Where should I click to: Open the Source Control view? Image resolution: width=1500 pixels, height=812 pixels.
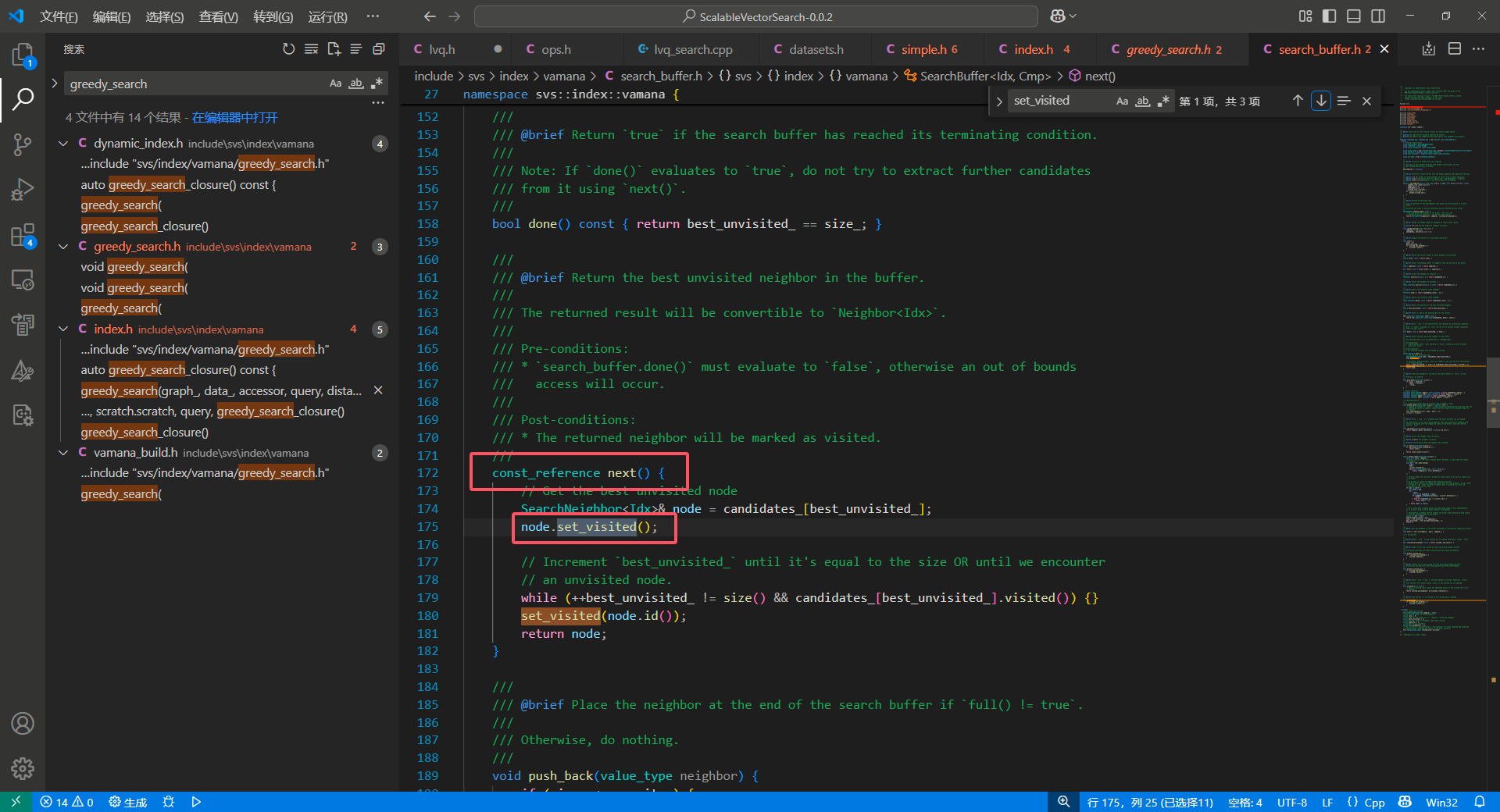(x=23, y=144)
